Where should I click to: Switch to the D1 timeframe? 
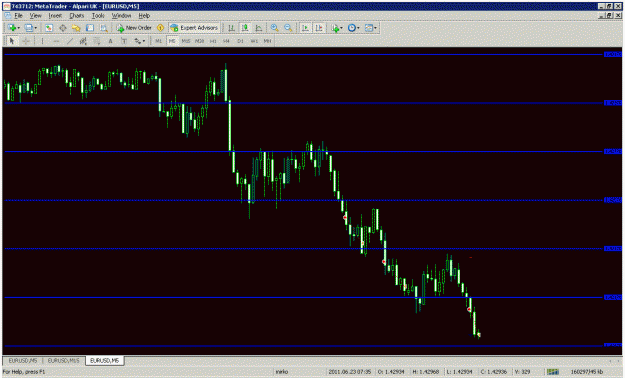coord(240,41)
